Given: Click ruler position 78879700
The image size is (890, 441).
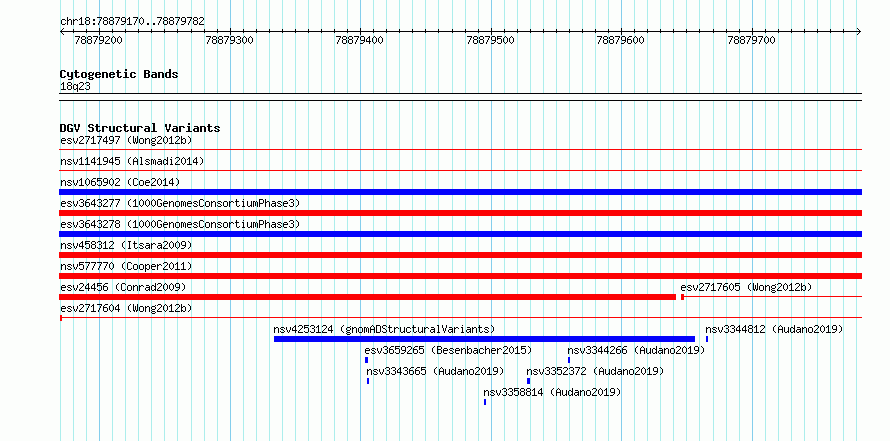Looking at the screenshot, I should pos(752,40).
